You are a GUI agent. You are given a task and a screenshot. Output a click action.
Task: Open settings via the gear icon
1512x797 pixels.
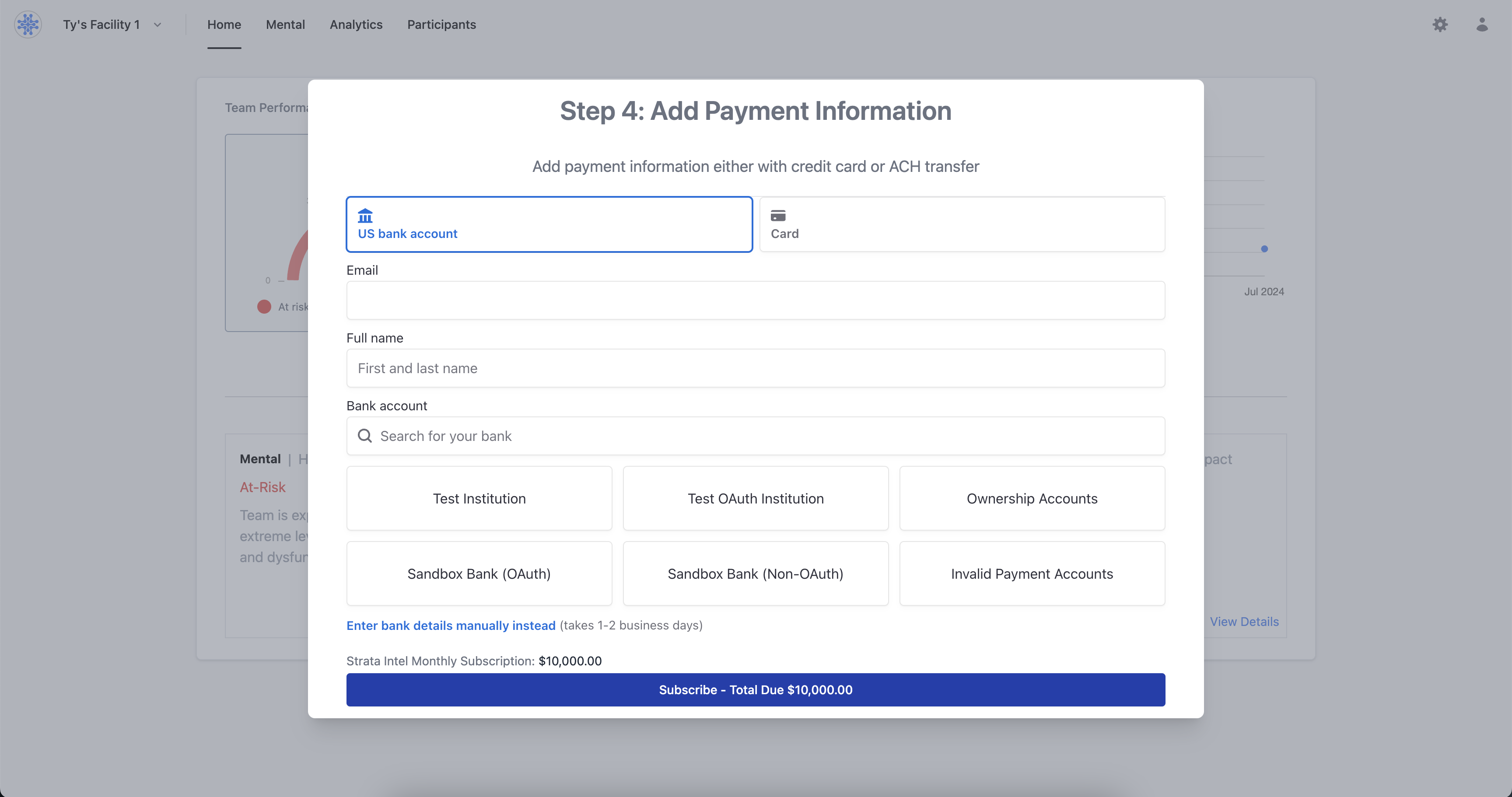[x=1440, y=24]
